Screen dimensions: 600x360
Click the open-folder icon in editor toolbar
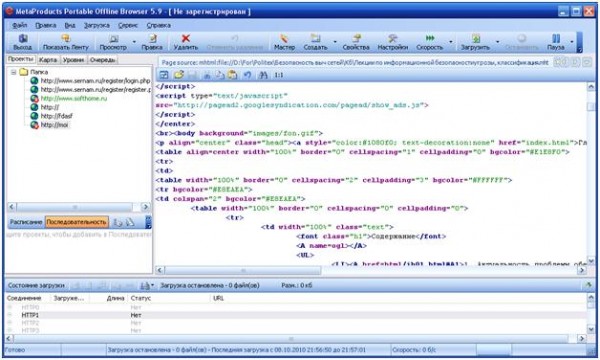point(179,75)
